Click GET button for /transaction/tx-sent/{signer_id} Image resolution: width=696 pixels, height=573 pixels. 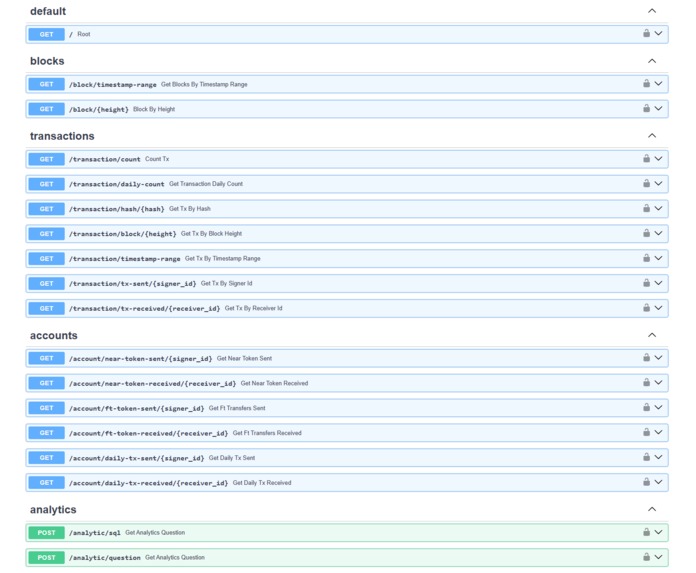tap(47, 283)
